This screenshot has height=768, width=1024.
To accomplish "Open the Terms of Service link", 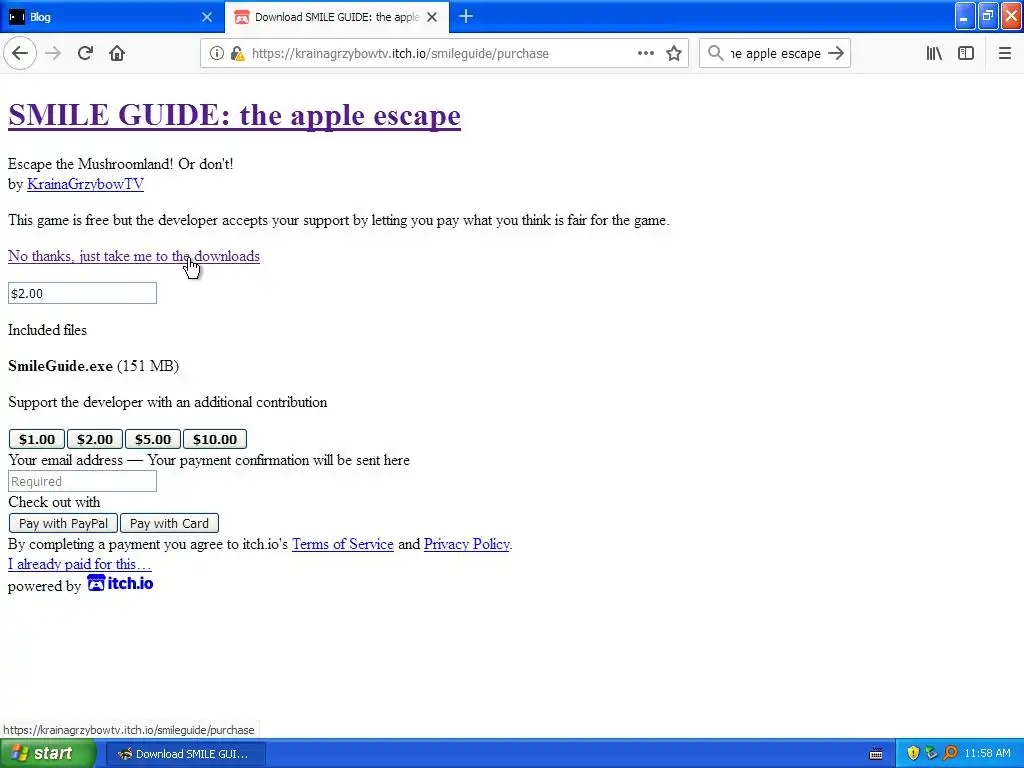I will click(x=343, y=544).
